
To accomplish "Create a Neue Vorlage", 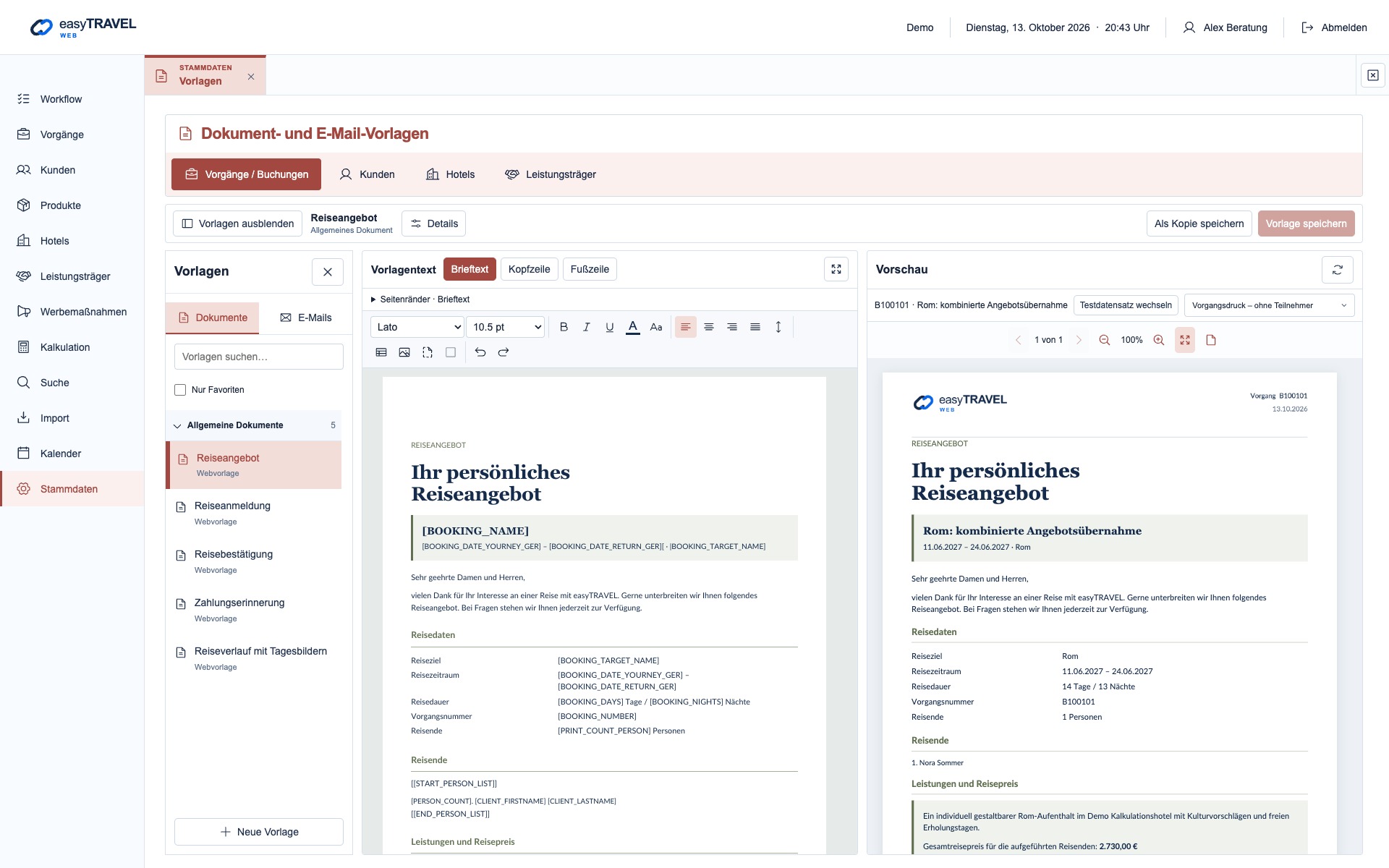I will pyautogui.click(x=259, y=832).
